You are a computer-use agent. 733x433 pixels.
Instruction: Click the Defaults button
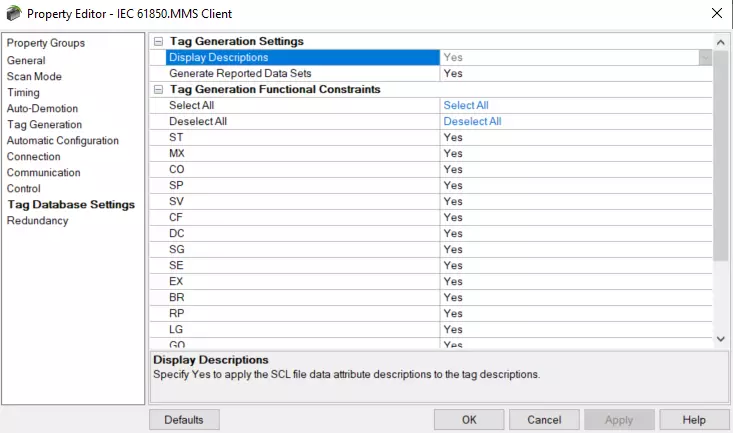click(x=184, y=420)
